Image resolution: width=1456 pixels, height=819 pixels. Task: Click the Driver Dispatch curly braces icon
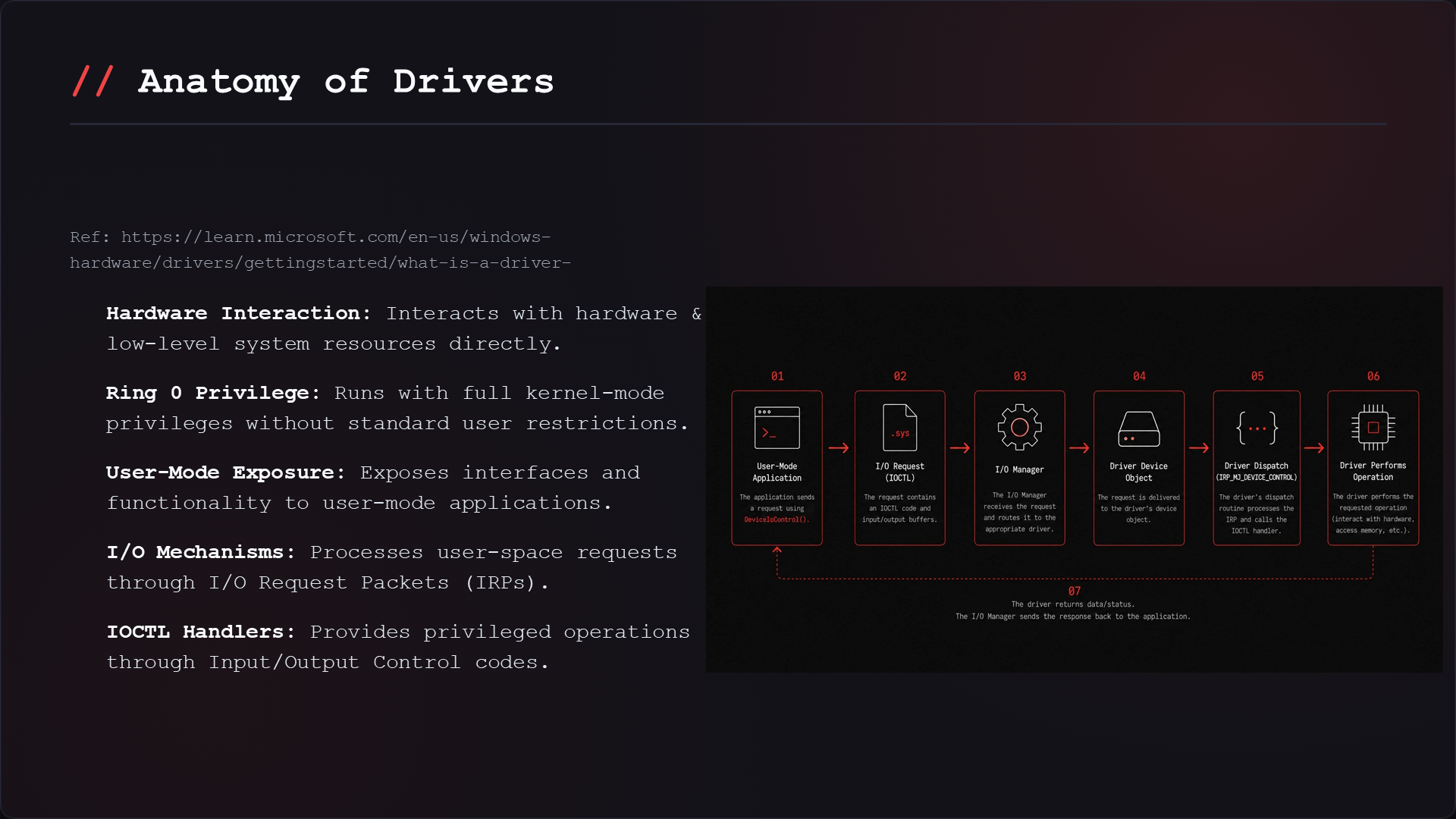pos(1257,428)
